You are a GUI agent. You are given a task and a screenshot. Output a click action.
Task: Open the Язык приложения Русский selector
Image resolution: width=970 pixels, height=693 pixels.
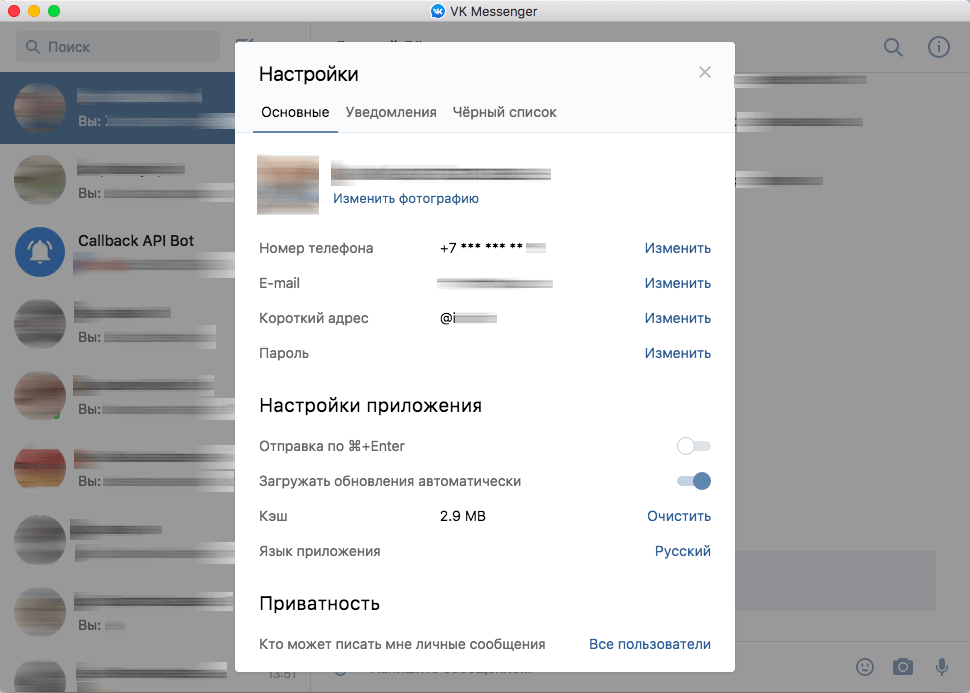coord(682,551)
